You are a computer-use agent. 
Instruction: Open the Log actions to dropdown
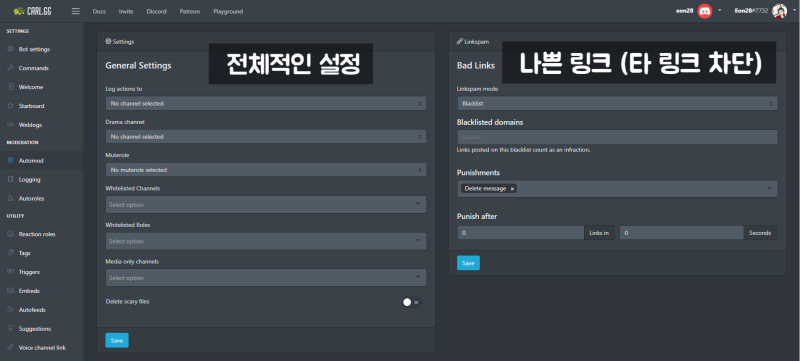(x=266, y=104)
